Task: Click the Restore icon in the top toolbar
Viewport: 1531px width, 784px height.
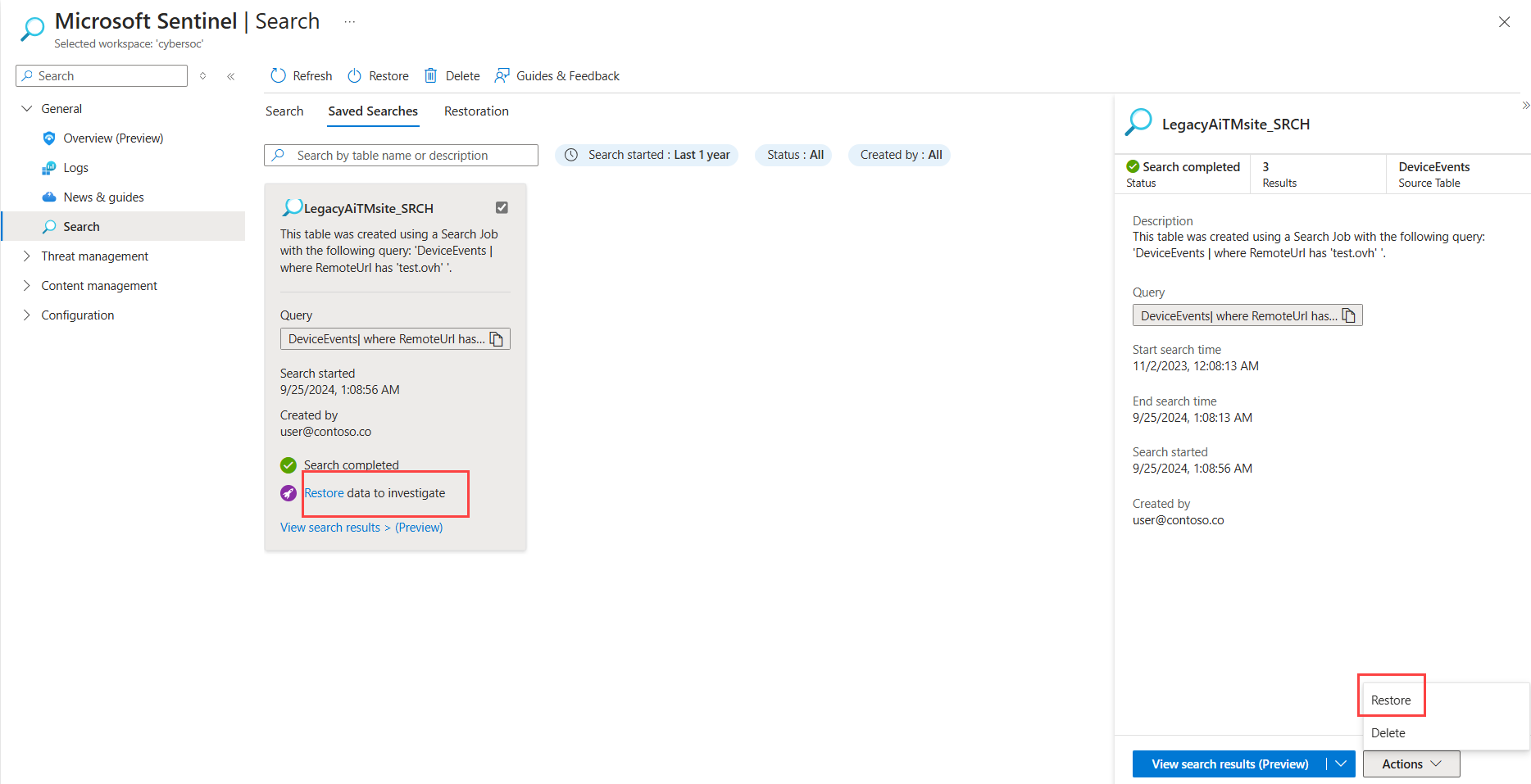Action: coord(354,75)
